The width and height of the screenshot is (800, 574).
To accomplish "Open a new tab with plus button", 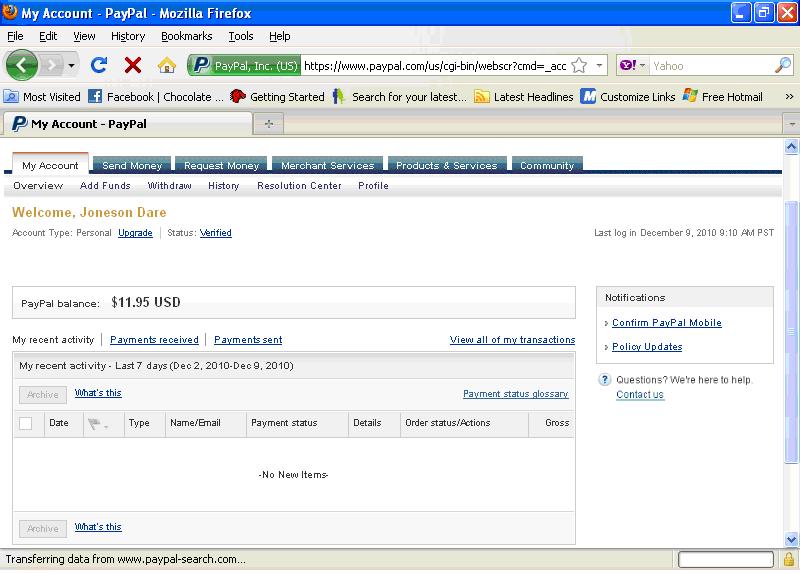I will coord(269,124).
